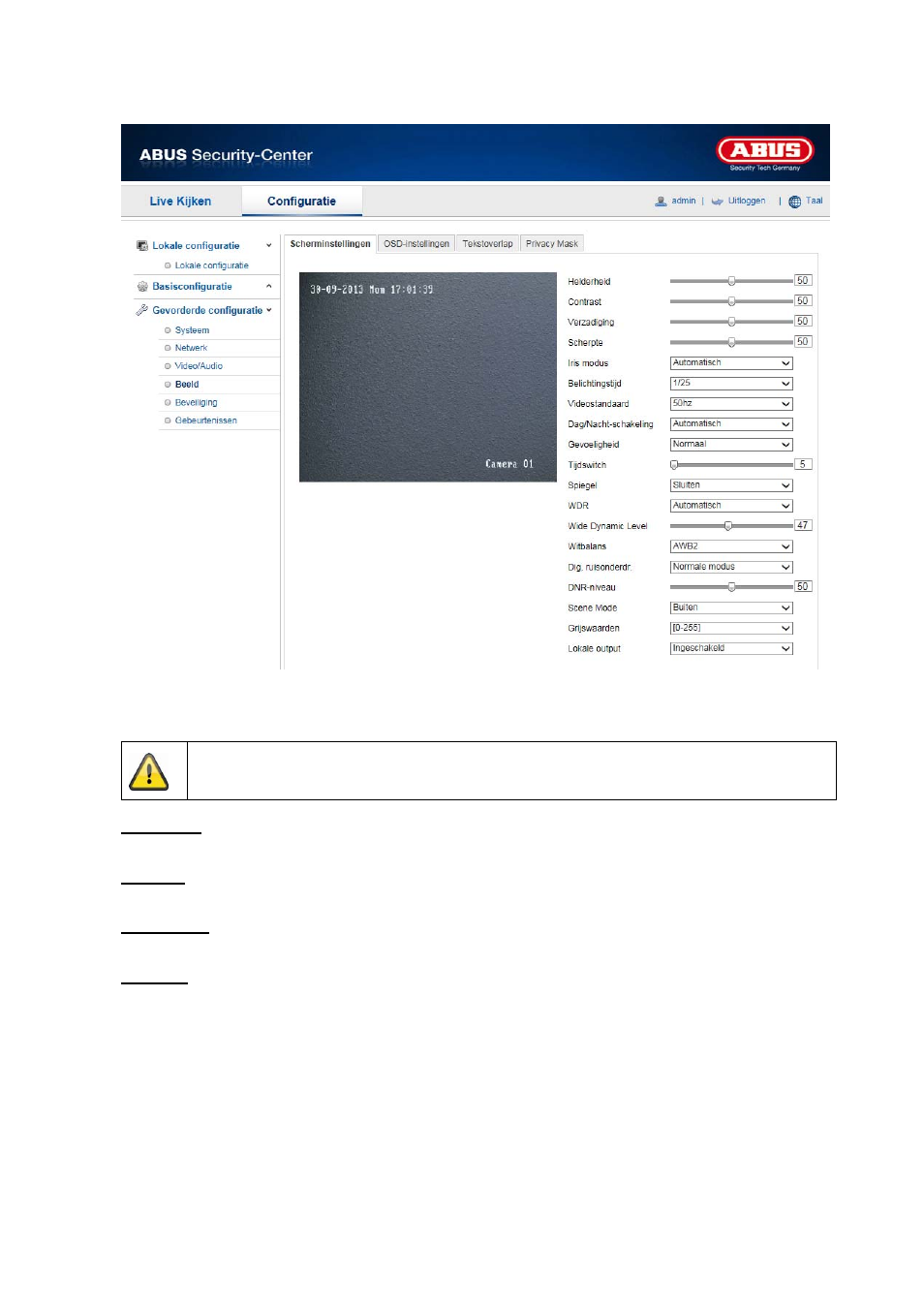Click the Basisconfiguratie gear icon
This screenshot has width=924, height=1308.
142,287
